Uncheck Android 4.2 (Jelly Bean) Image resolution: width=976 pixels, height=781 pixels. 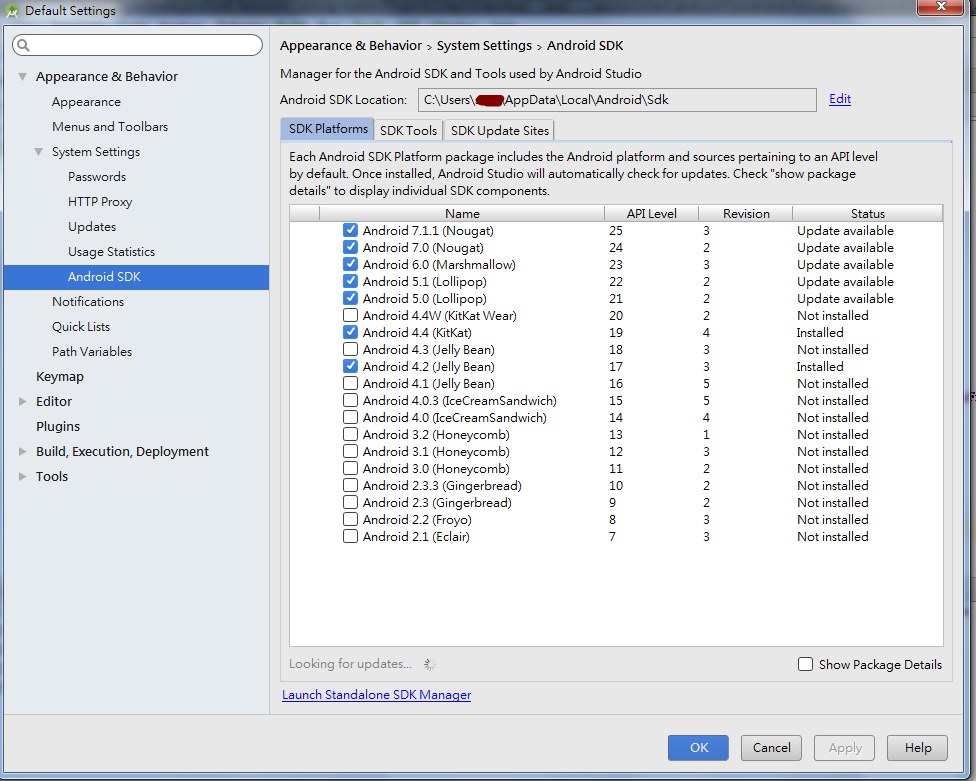(350, 367)
